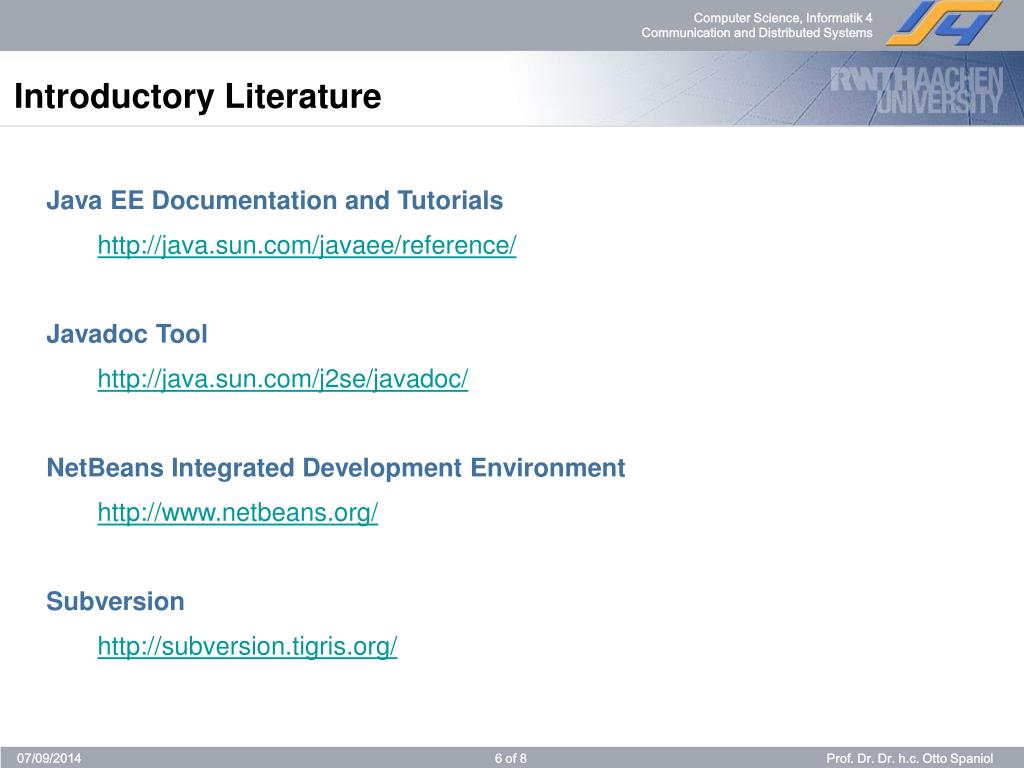Click the '07/09/2014' date in footer
The height and width of the screenshot is (768, 1024).
pyautogui.click(x=49, y=758)
